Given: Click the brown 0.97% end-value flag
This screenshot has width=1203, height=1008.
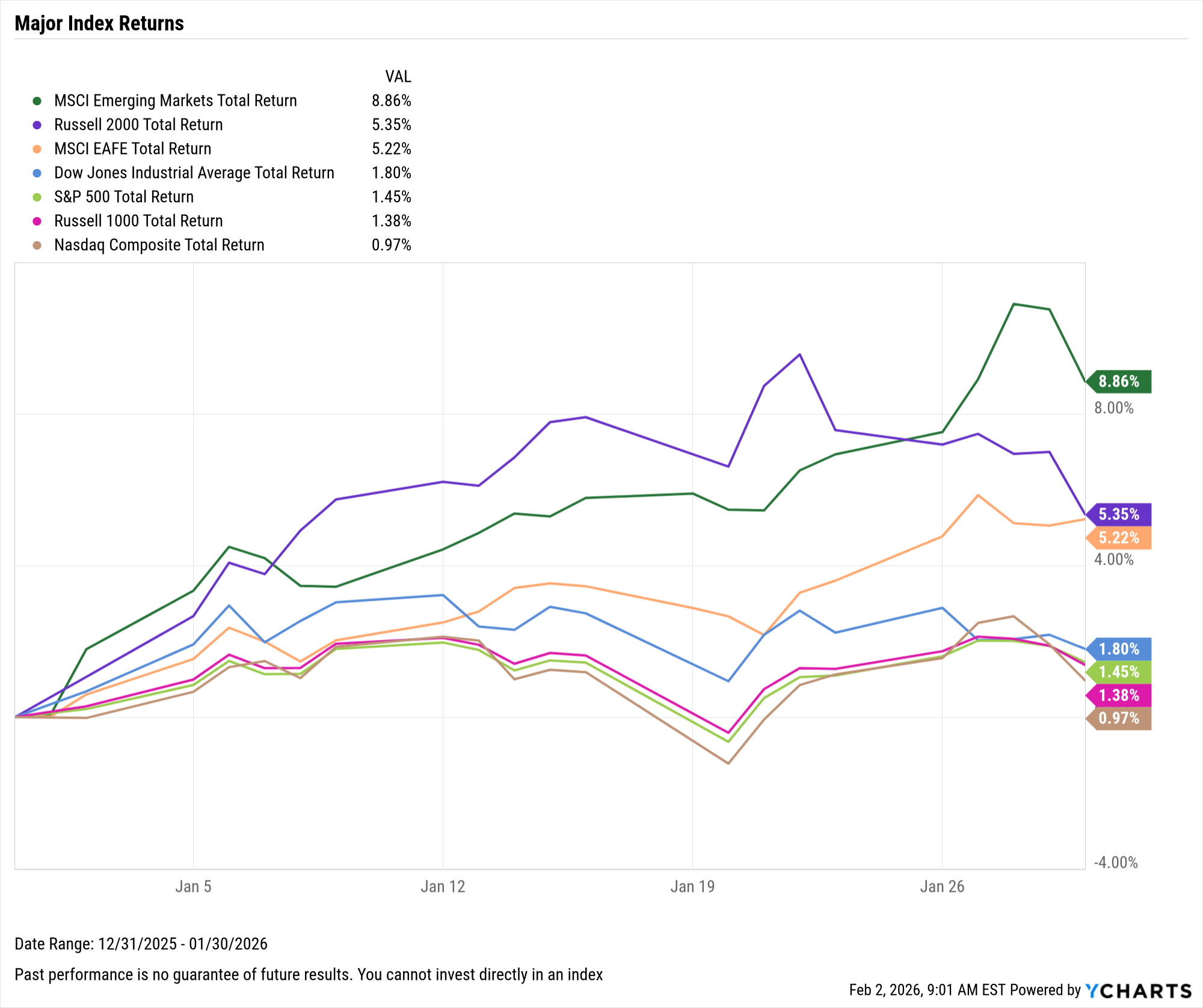Looking at the screenshot, I should (1119, 718).
